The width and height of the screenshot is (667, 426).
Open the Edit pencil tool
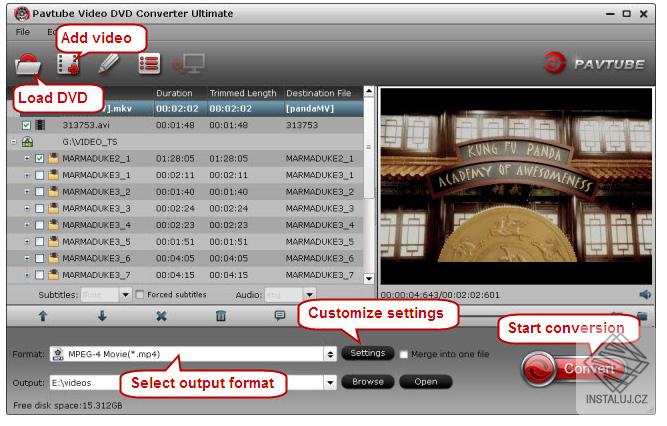[108, 64]
